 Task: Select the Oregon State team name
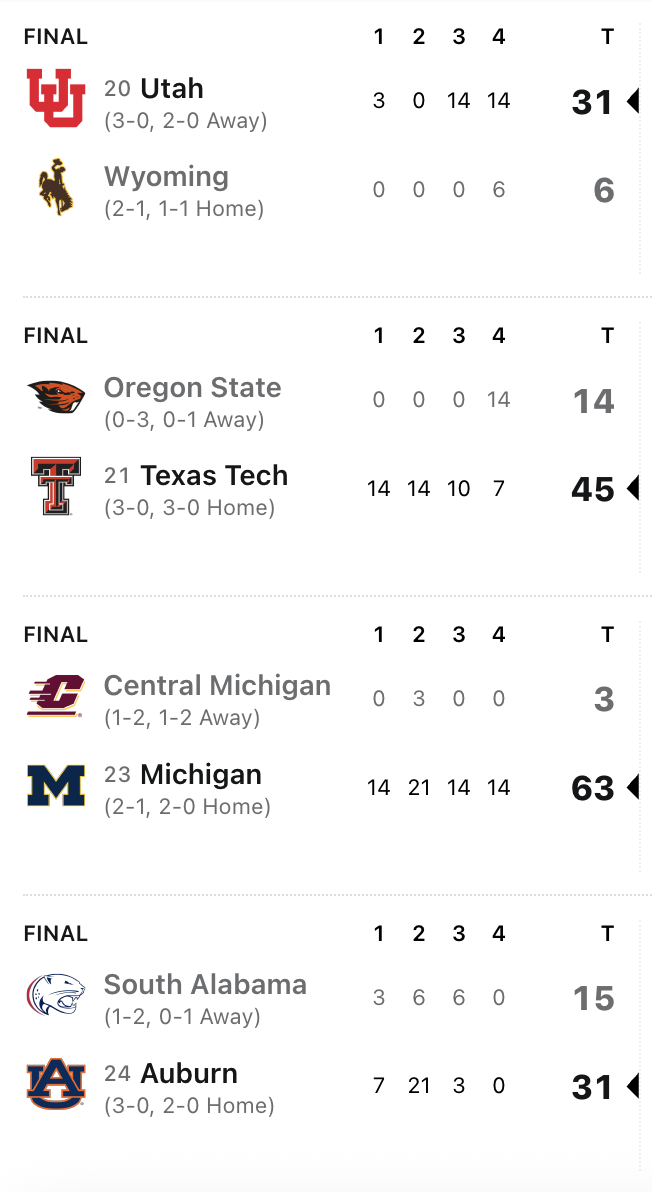pyautogui.click(x=192, y=387)
